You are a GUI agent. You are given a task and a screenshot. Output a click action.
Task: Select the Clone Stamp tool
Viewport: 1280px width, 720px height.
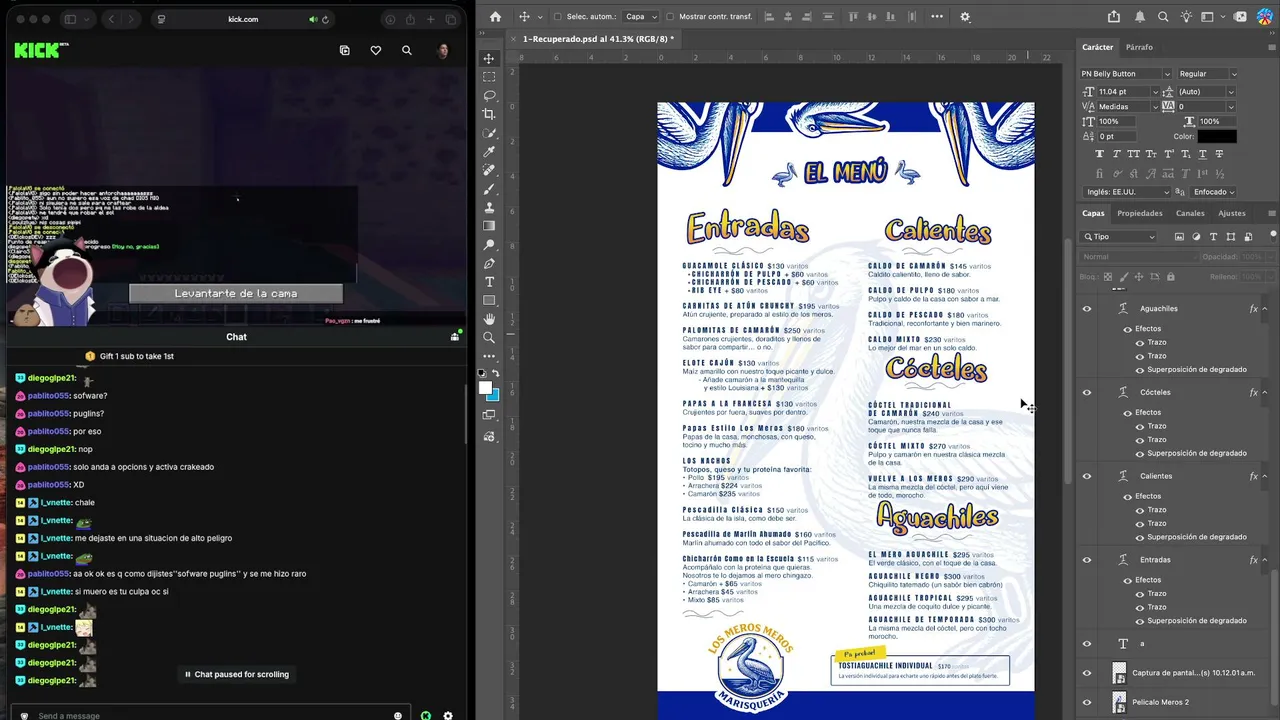[x=489, y=208]
